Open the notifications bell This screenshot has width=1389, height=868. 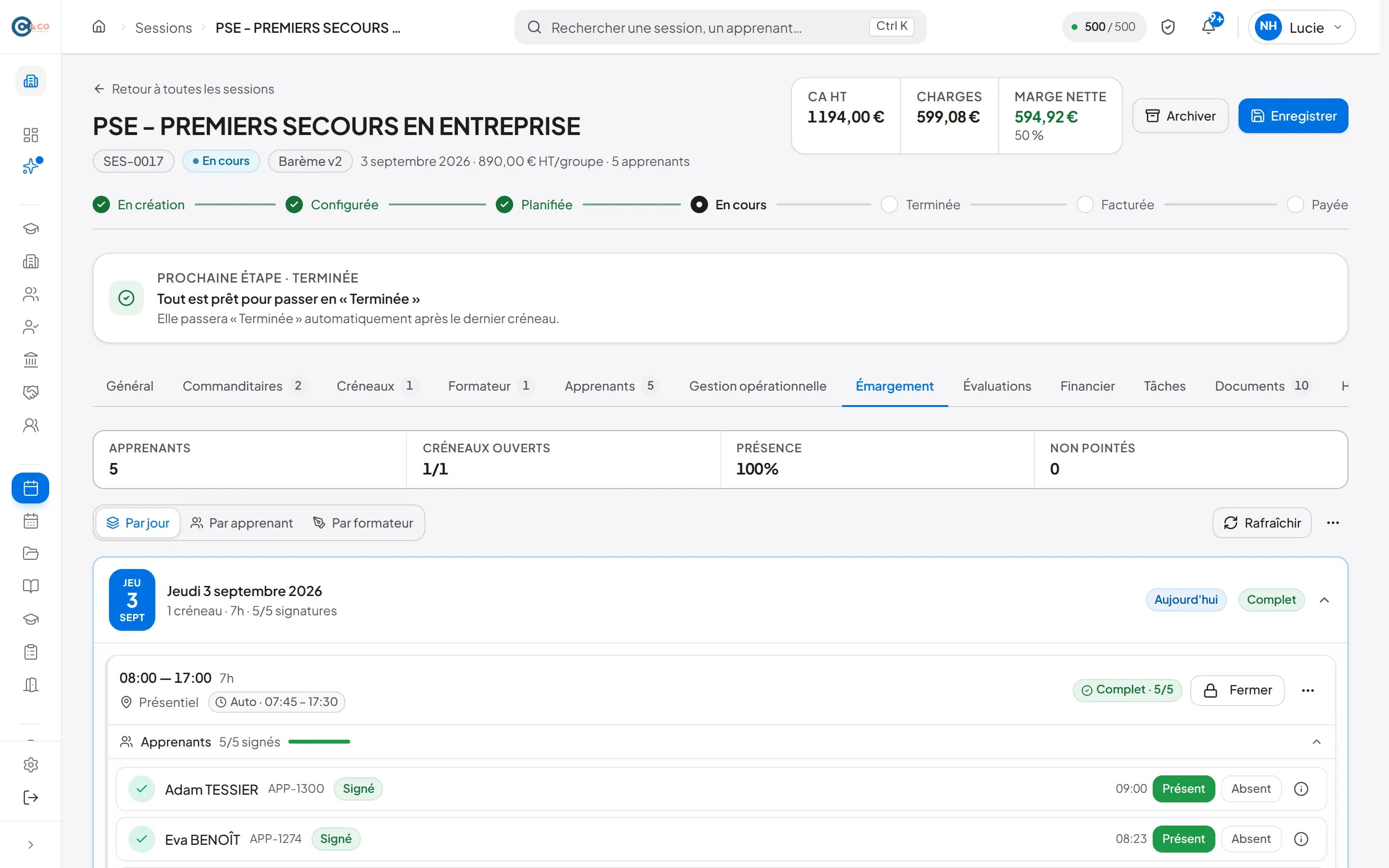(1208, 27)
